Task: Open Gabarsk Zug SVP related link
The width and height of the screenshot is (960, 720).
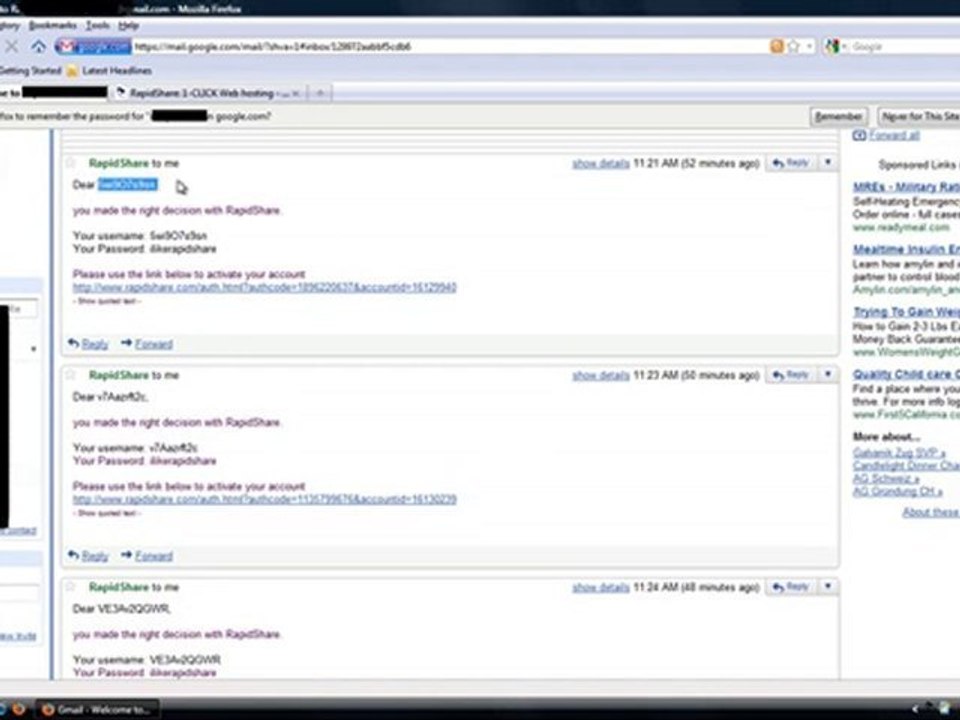Action: pos(899,453)
